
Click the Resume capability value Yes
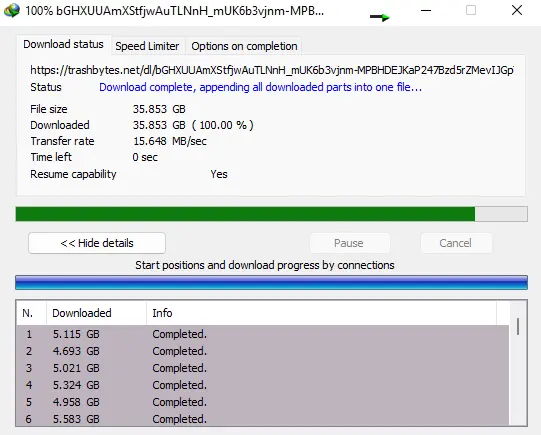pos(219,174)
